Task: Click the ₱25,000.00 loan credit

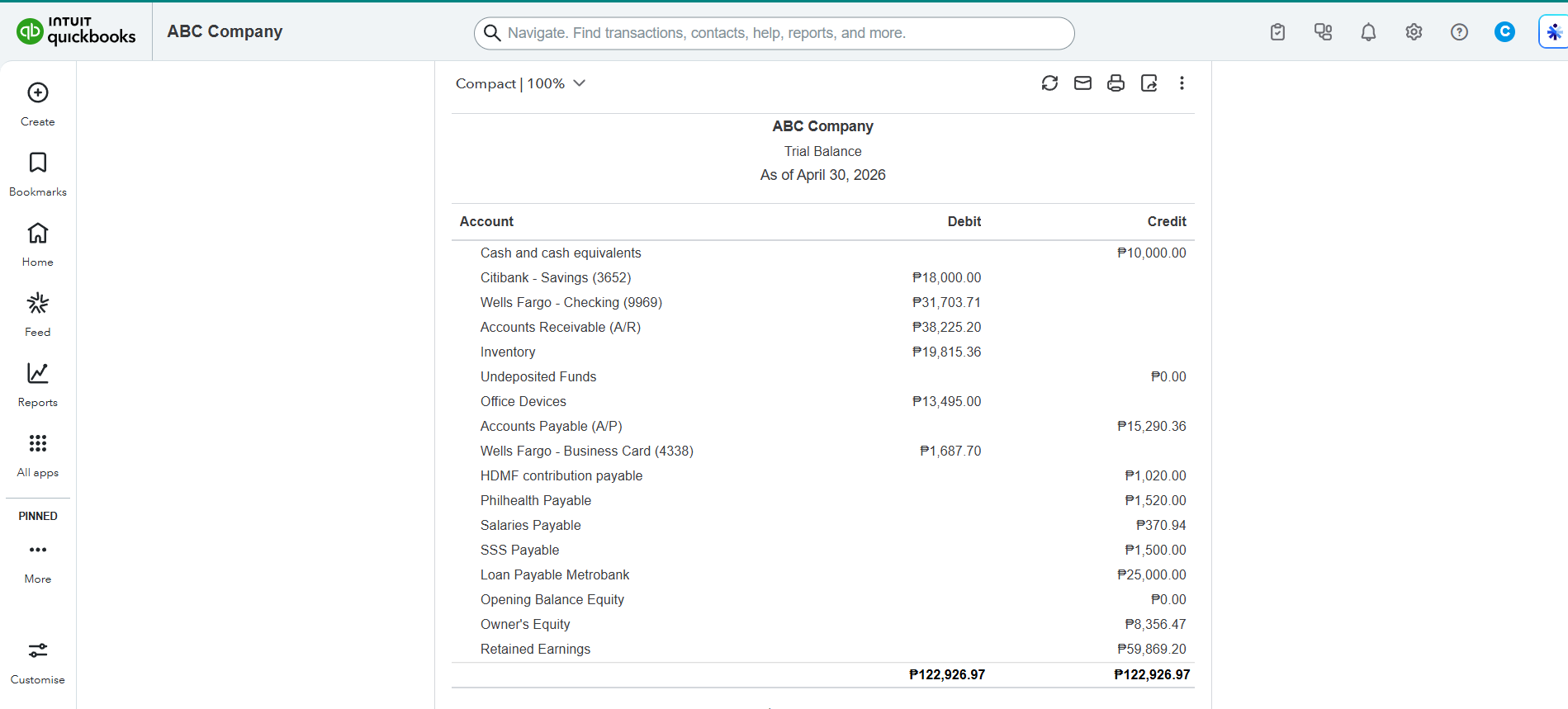Action: 1151,574
